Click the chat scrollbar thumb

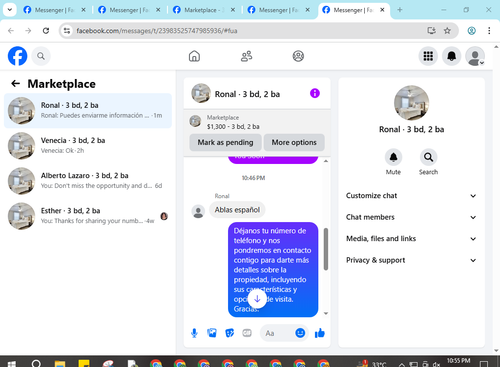pyautogui.click(x=326, y=249)
